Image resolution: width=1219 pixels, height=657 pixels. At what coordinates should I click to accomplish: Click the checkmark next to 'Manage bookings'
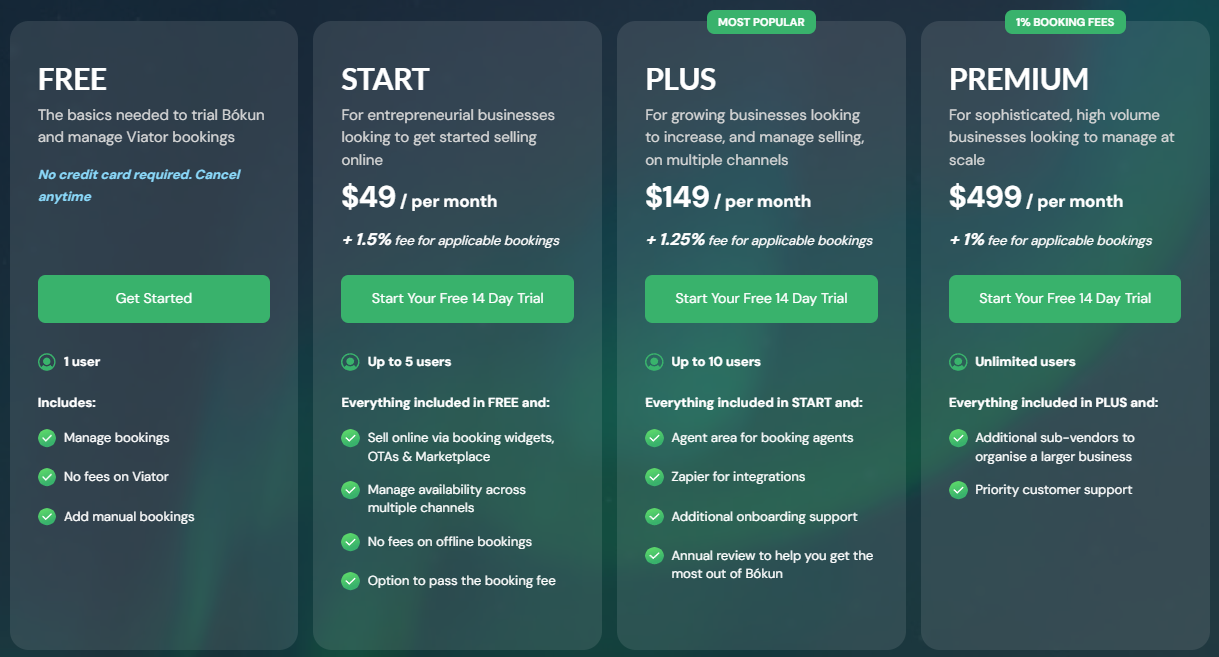47,438
